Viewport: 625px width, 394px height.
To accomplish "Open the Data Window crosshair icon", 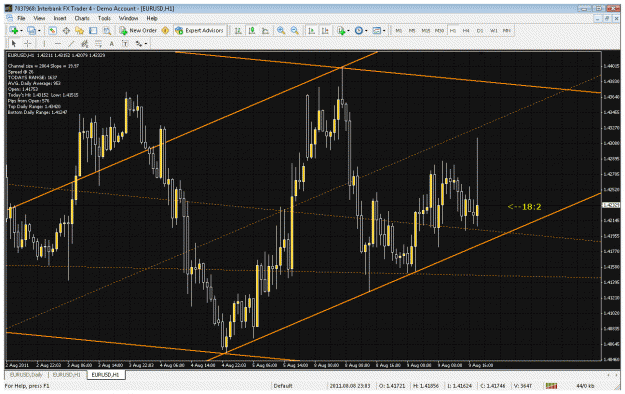I will (x=66, y=31).
